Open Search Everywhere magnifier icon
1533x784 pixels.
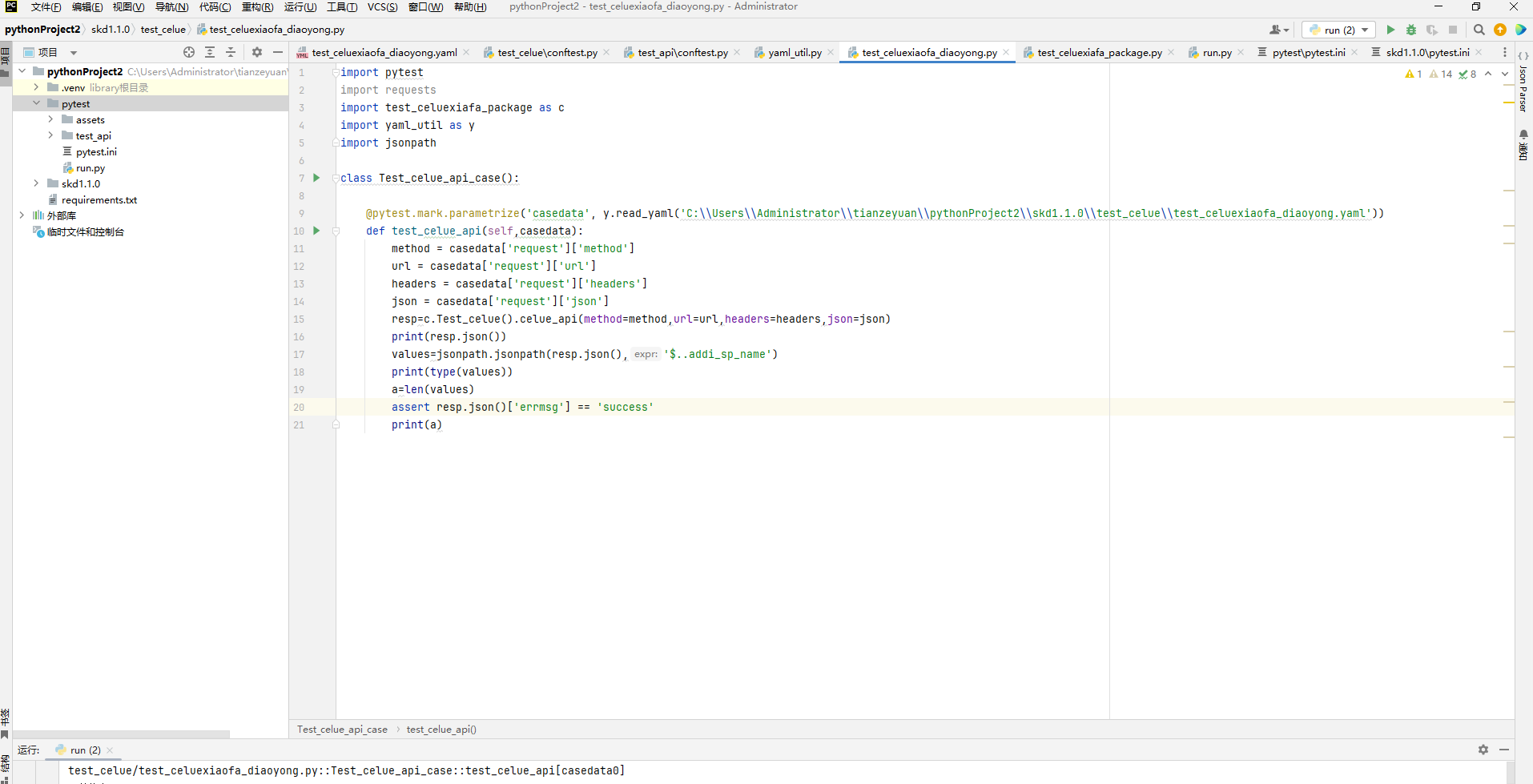1479,30
